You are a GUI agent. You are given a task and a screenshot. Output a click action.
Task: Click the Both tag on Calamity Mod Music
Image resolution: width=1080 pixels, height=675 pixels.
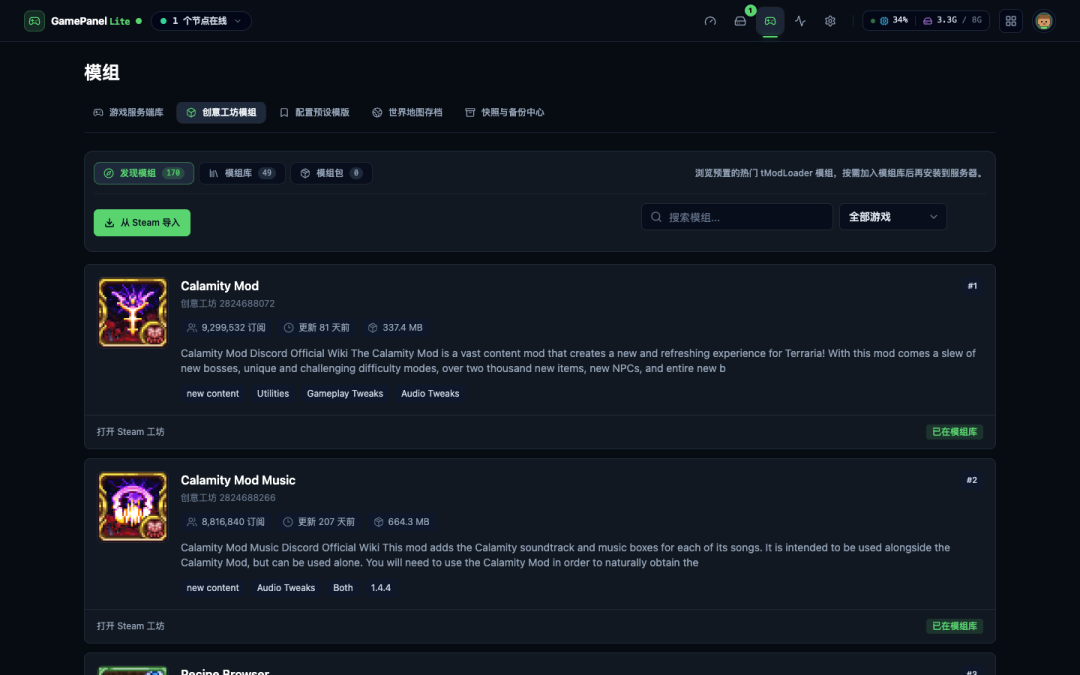(343, 588)
